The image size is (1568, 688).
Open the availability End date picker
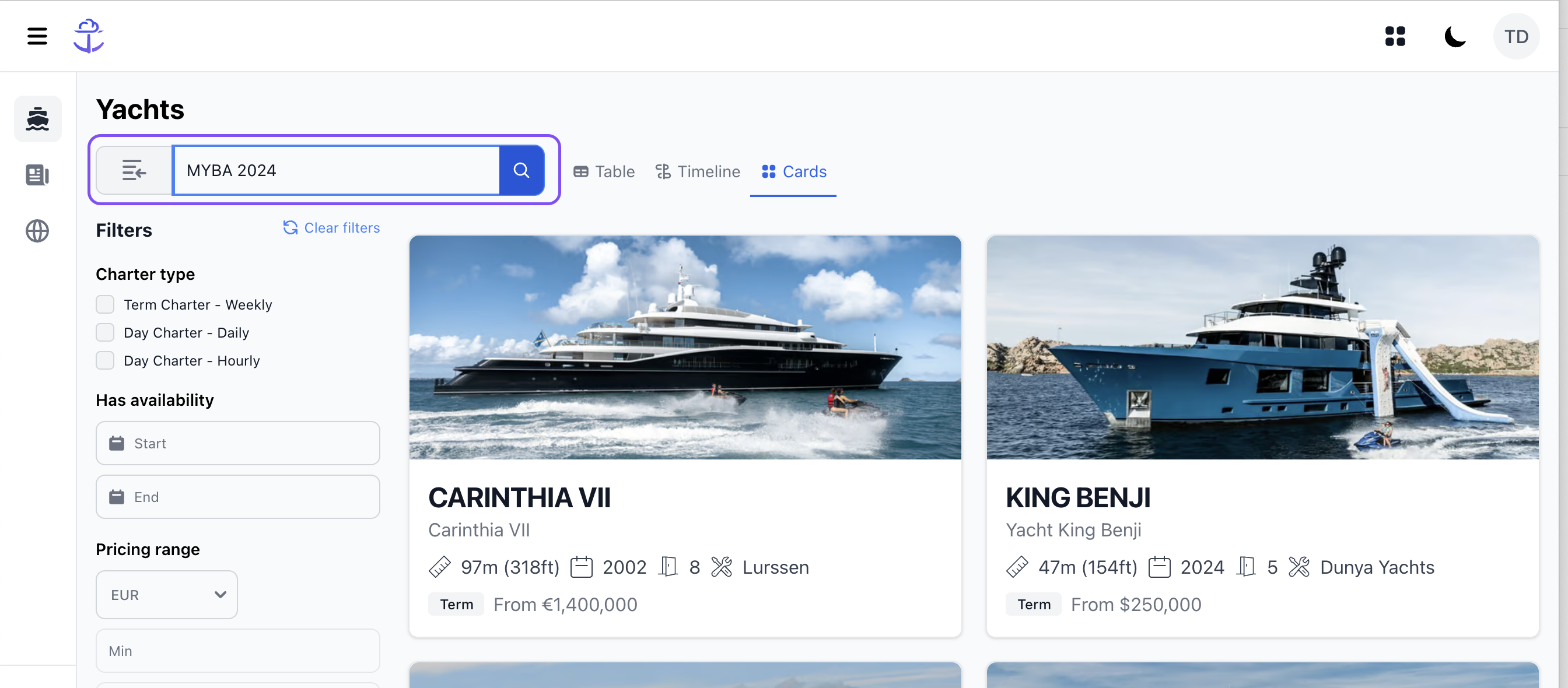click(237, 497)
